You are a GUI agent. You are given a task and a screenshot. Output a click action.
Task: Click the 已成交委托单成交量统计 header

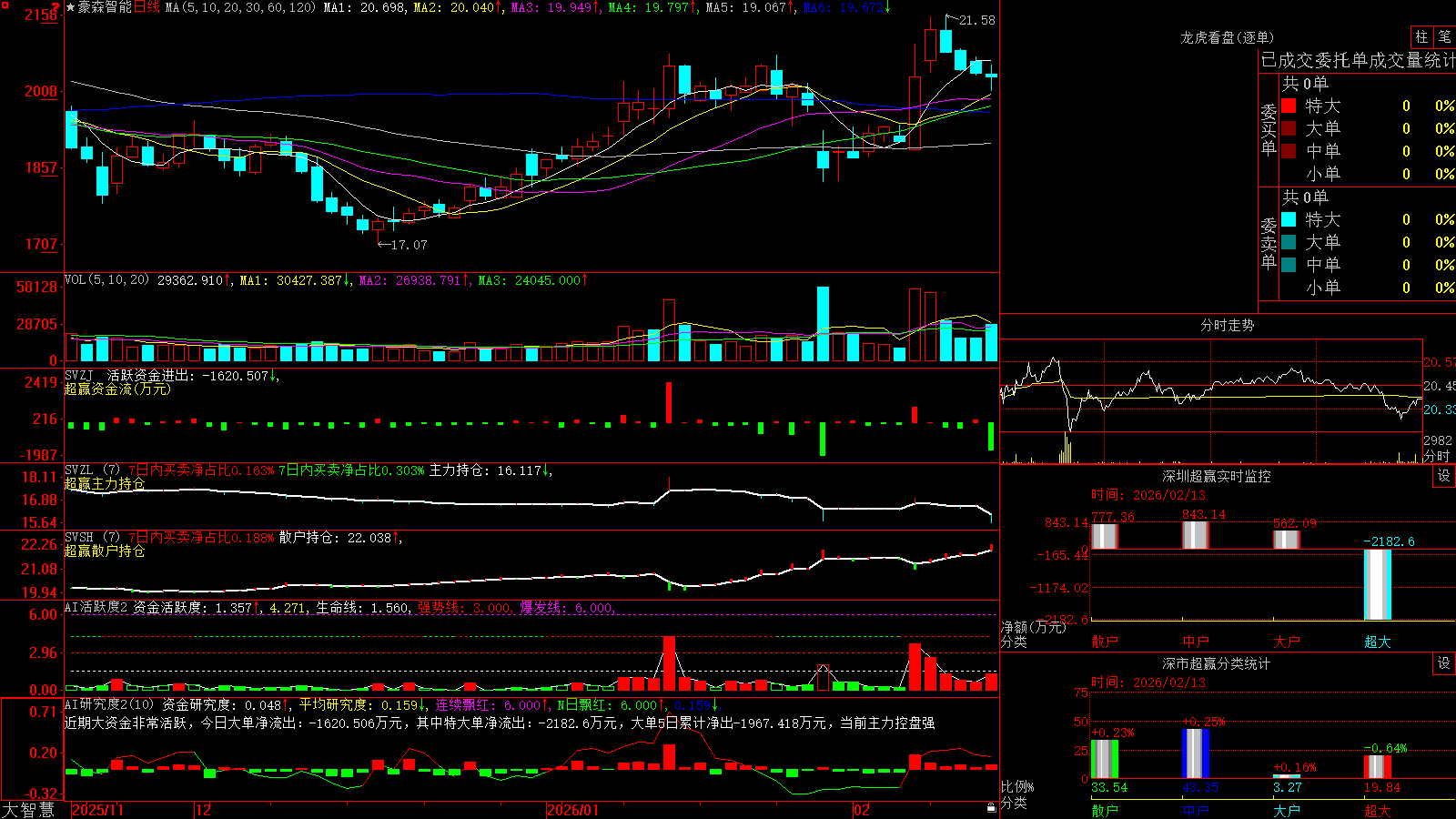coord(1358,60)
